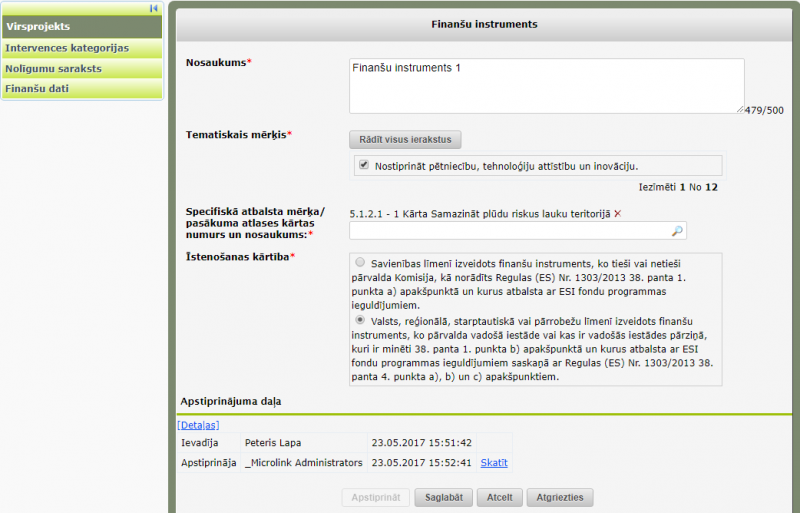Remove the 5.1.2.1 Kārta entry

(617, 214)
